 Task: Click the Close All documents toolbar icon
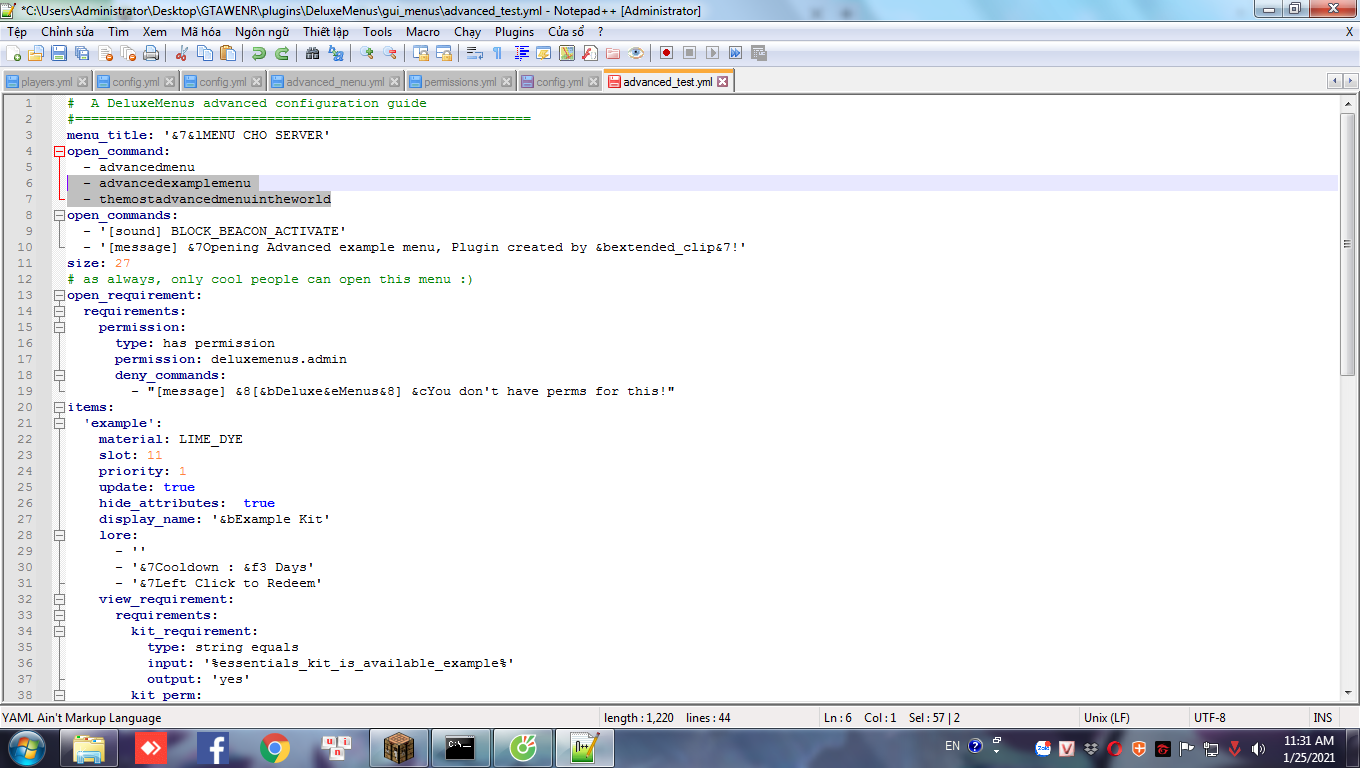click(x=127, y=53)
